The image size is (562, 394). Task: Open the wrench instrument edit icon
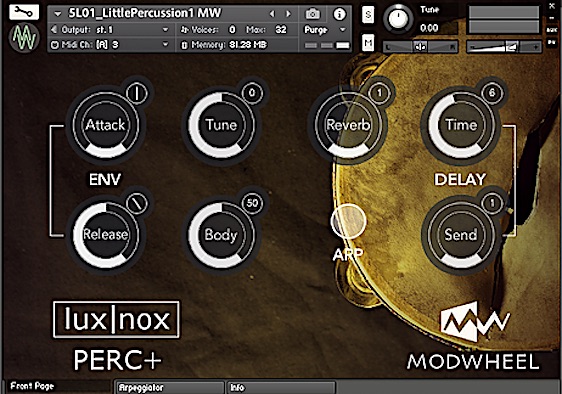[24, 13]
